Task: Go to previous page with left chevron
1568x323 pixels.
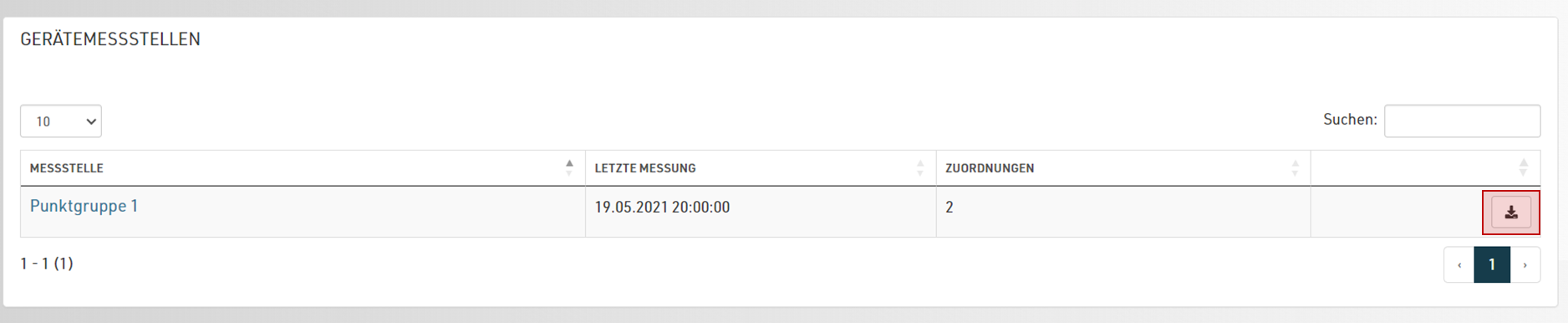Action: 1459,265
